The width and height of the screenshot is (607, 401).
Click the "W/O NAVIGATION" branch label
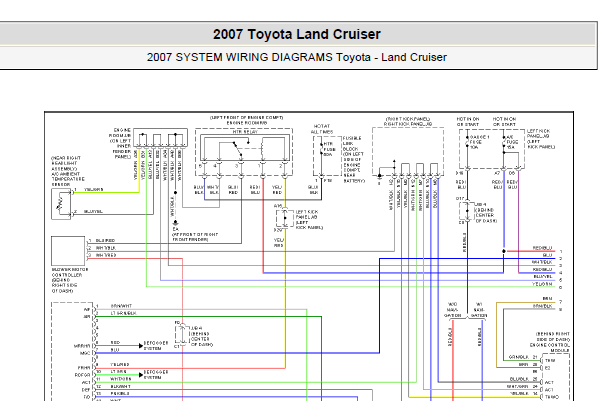click(x=452, y=310)
